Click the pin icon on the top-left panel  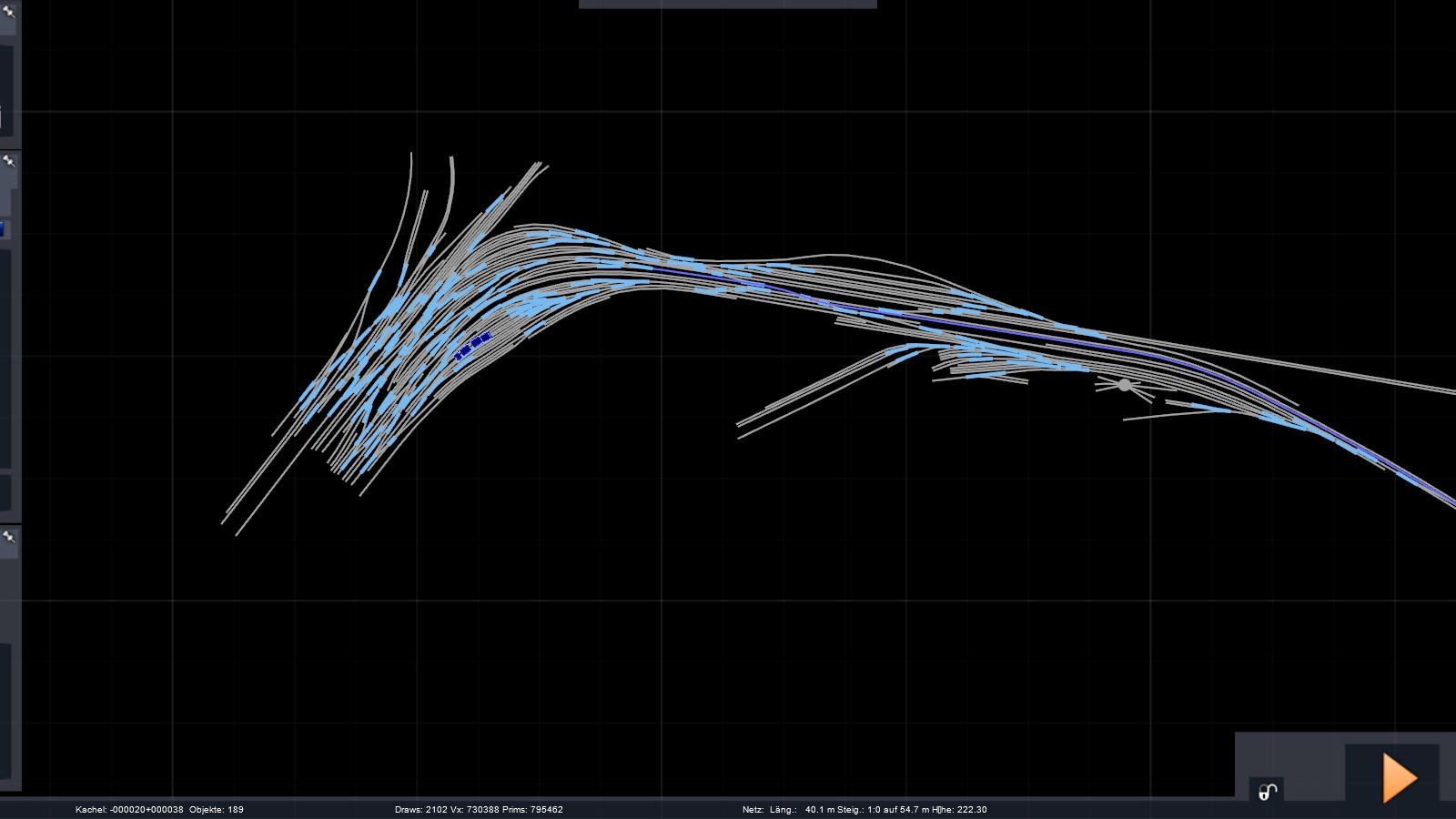(9, 11)
